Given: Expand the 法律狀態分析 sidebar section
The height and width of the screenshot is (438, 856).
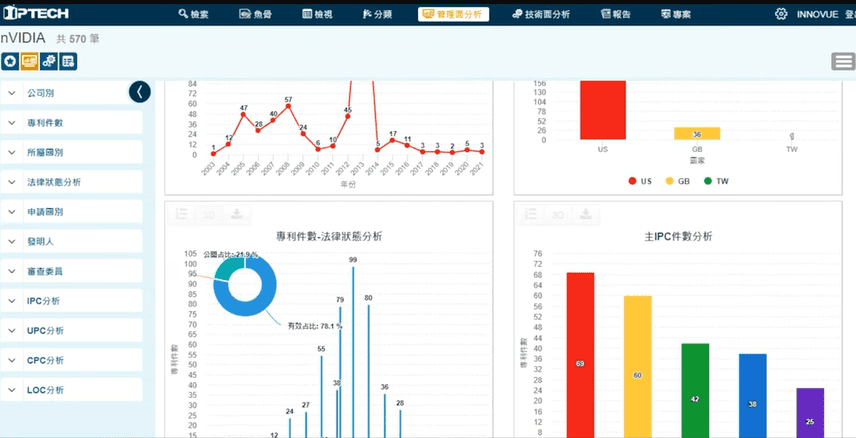Looking at the screenshot, I should 70,182.
